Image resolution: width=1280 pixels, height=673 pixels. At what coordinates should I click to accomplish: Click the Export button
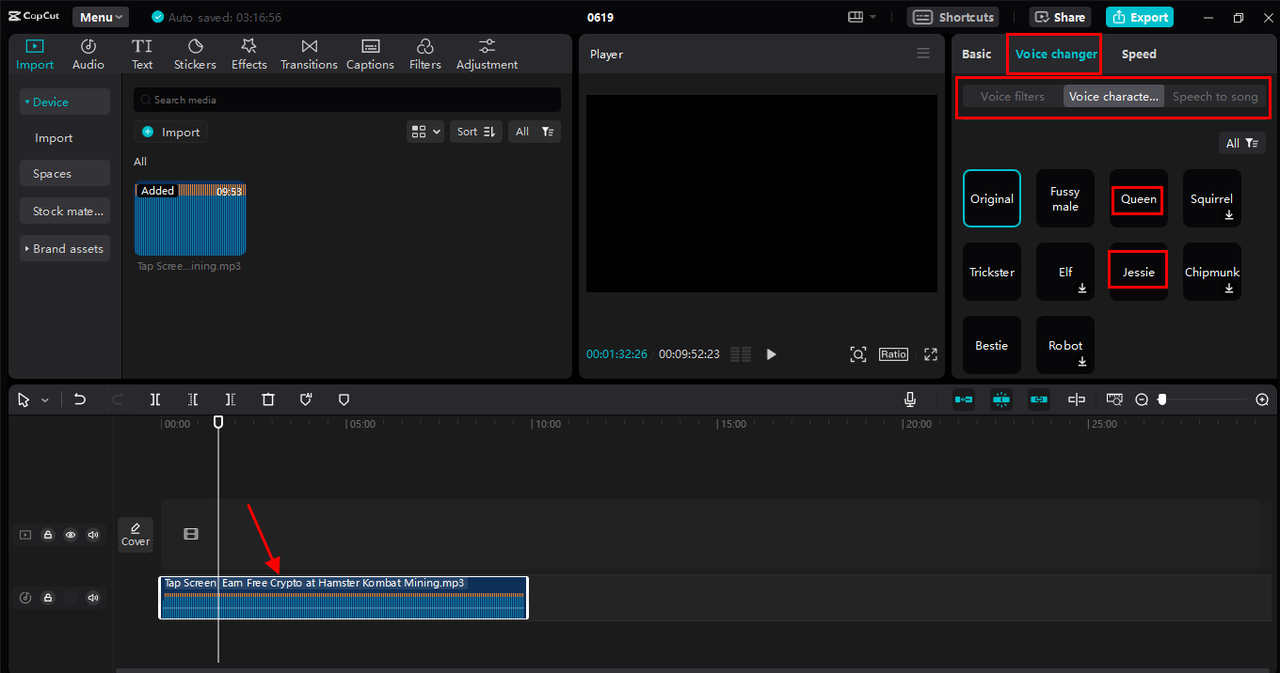tap(1140, 17)
